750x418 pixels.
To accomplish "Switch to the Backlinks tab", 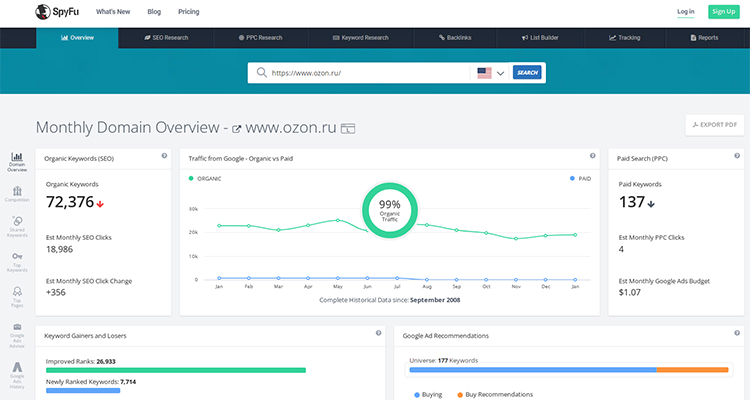I will point(455,38).
